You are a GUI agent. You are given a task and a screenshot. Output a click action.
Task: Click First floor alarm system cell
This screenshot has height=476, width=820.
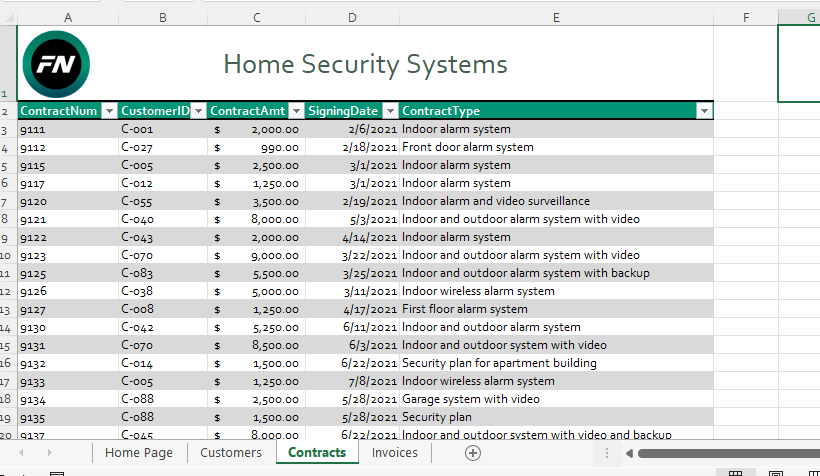click(x=556, y=309)
